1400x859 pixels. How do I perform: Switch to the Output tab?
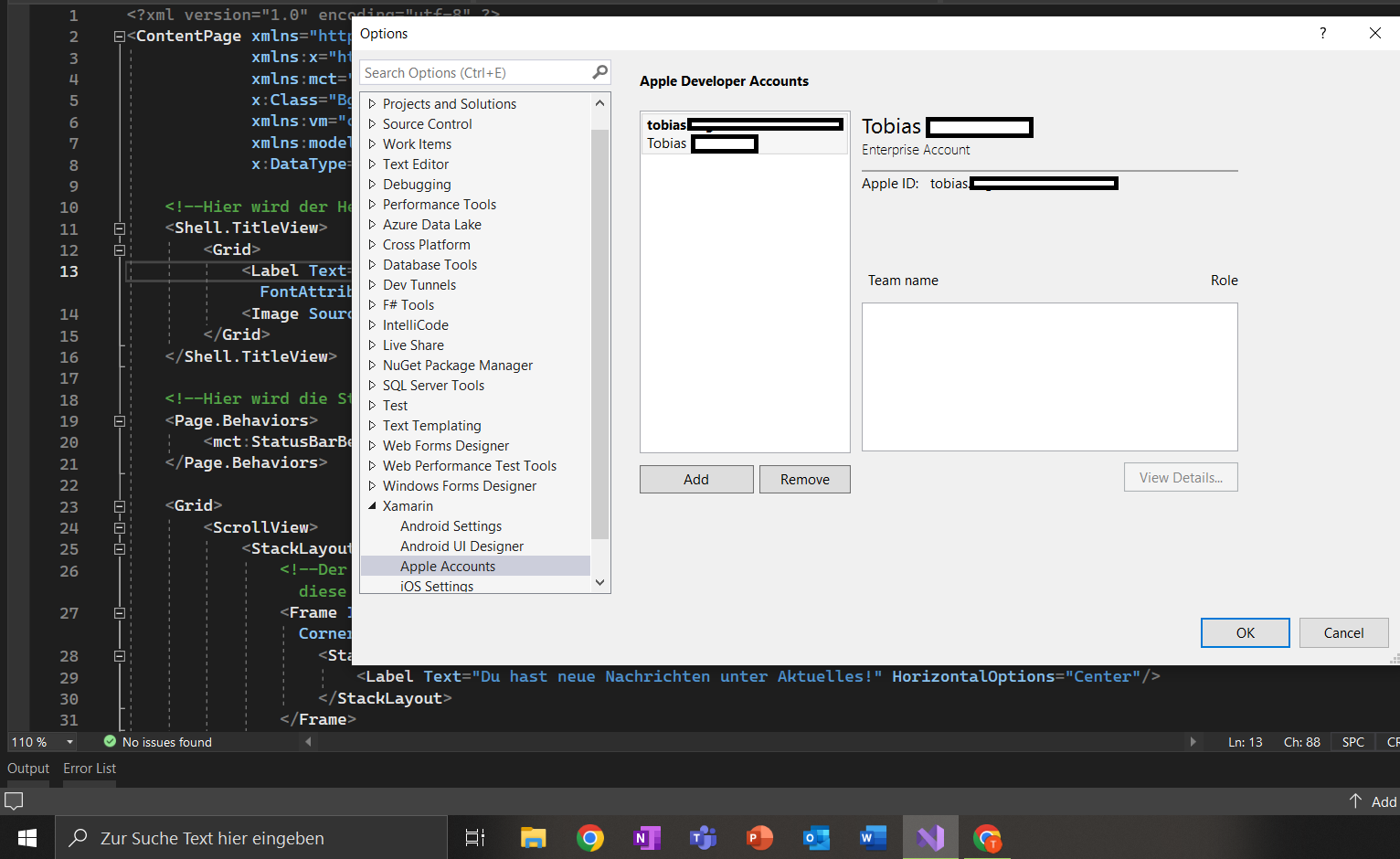(28, 768)
